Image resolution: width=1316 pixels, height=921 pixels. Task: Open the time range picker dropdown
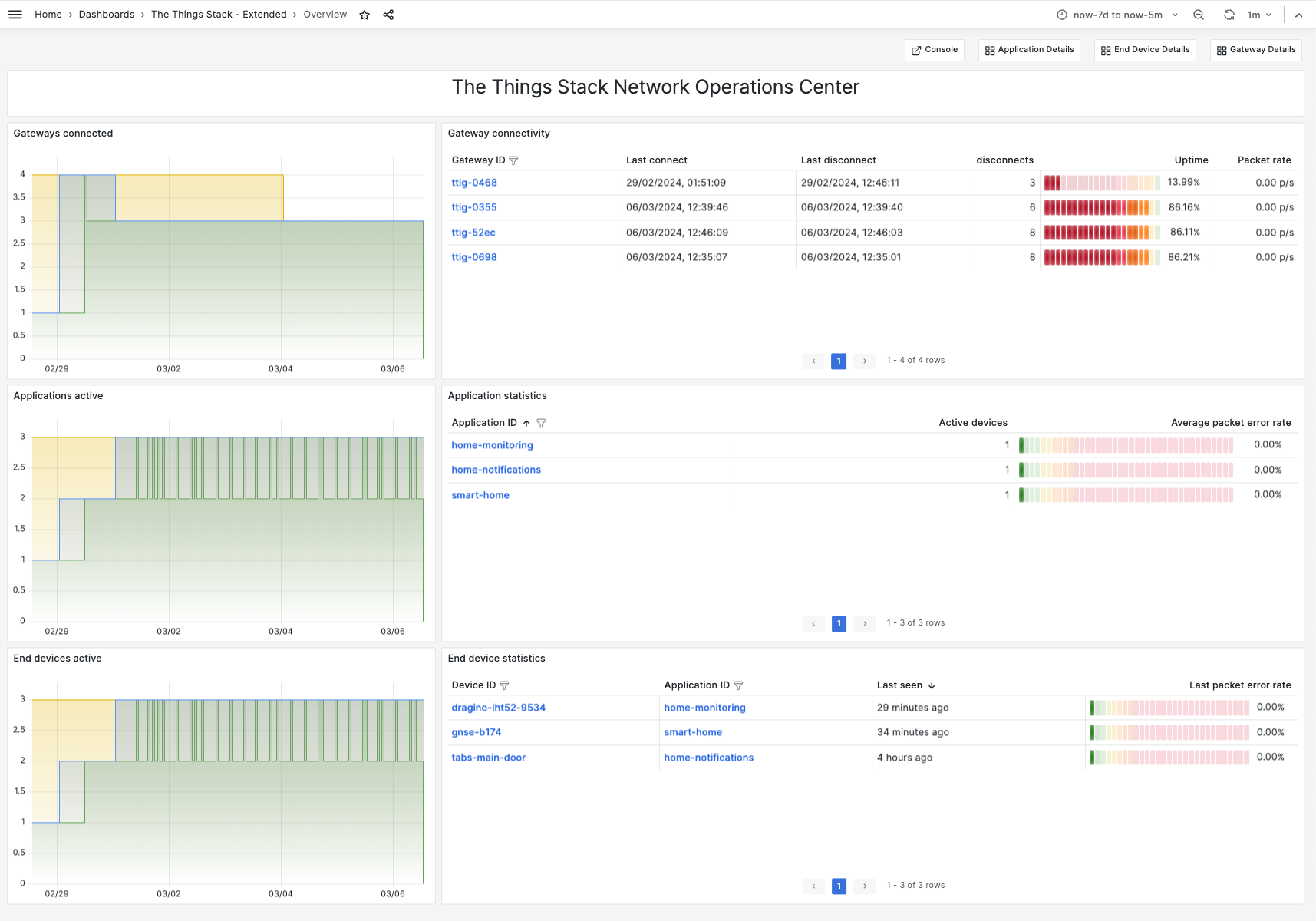tap(1116, 15)
